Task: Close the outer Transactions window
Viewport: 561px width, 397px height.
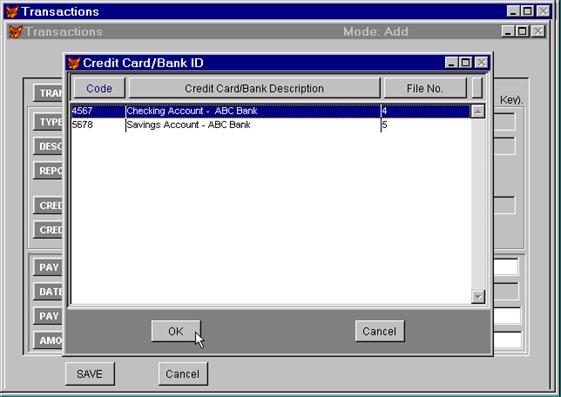Action: pyautogui.click(x=543, y=11)
